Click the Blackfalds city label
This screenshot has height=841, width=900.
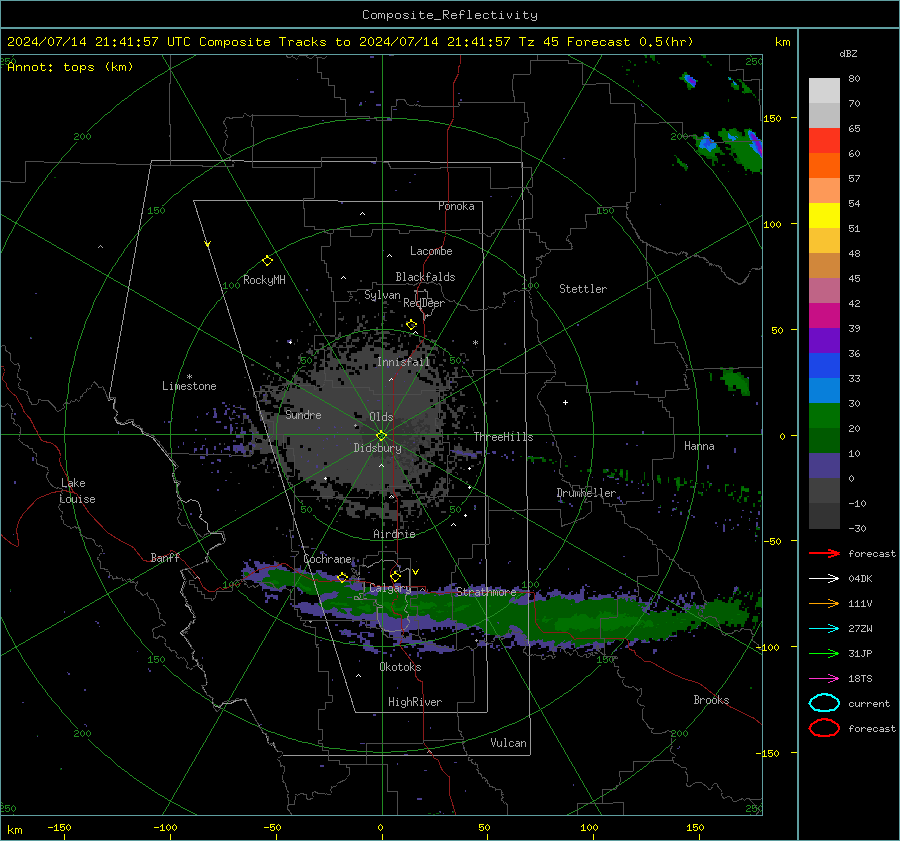coord(425,277)
